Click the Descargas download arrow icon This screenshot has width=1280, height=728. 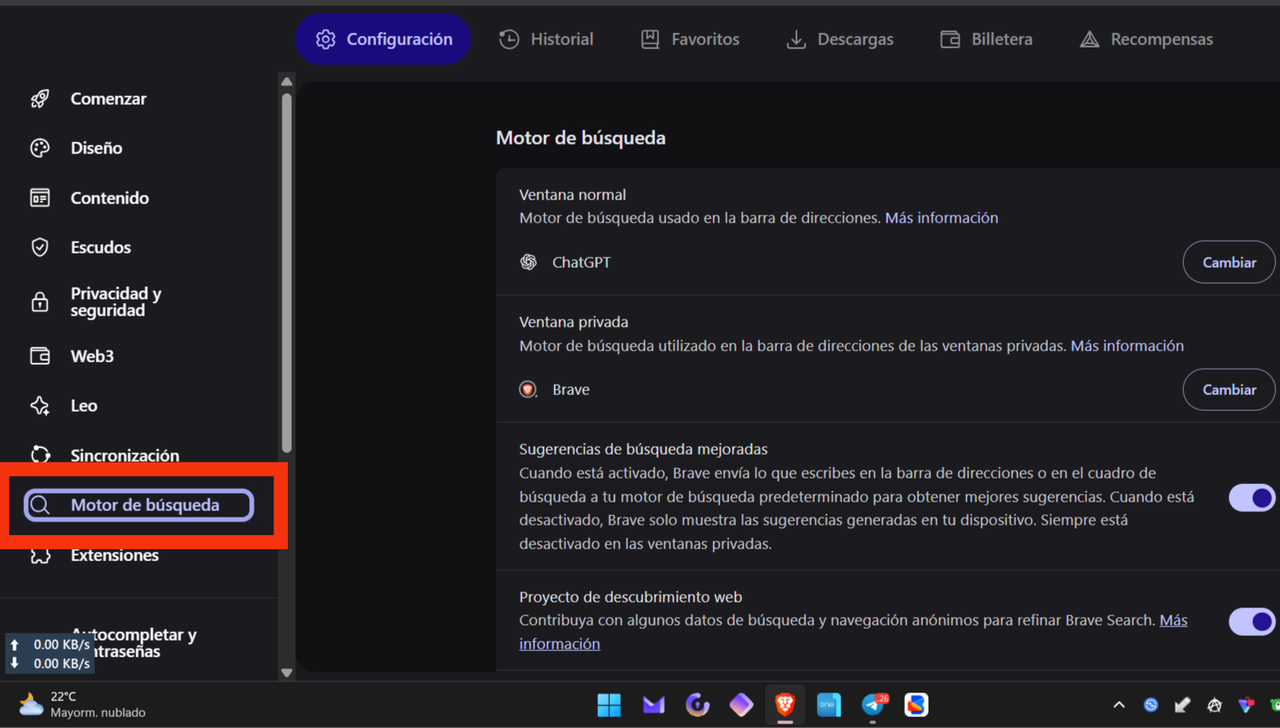796,39
